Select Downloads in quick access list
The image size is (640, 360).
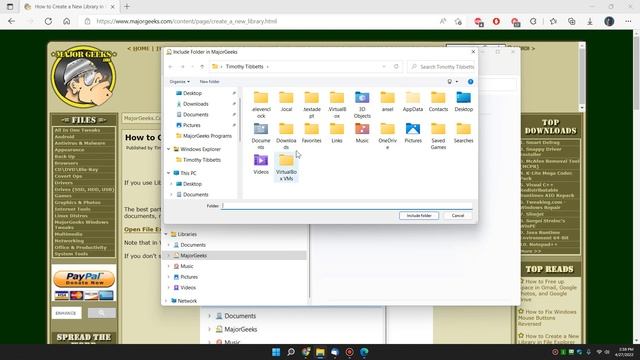pyautogui.click(x=192, y=104)
